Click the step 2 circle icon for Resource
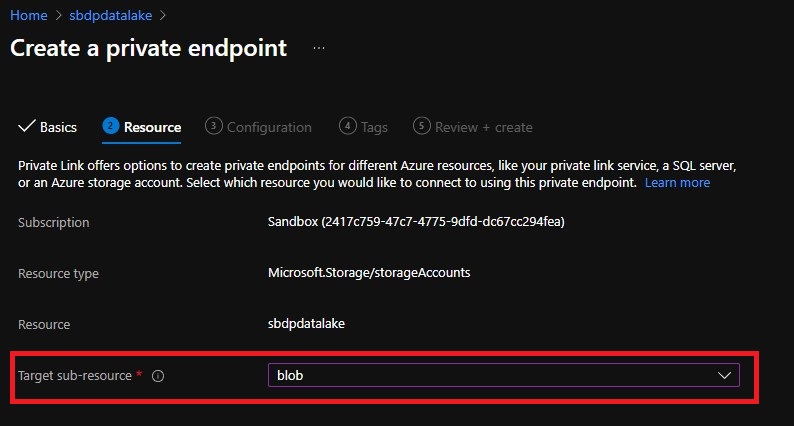Image resolution: width=794 pixels, height=426 pixels. coord(111,126)
